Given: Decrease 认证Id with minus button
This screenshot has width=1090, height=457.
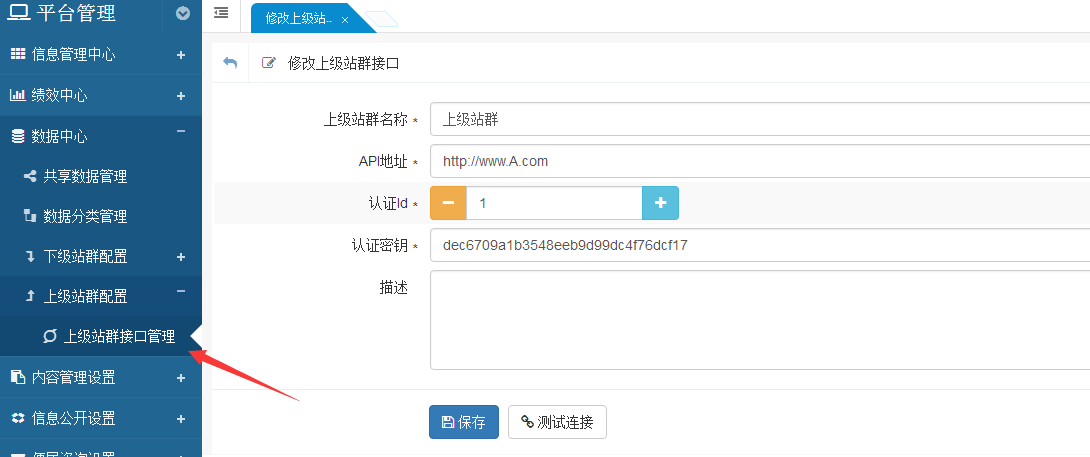Looking at the screenshot, I should pyautogui.click(x=448, y=203).
